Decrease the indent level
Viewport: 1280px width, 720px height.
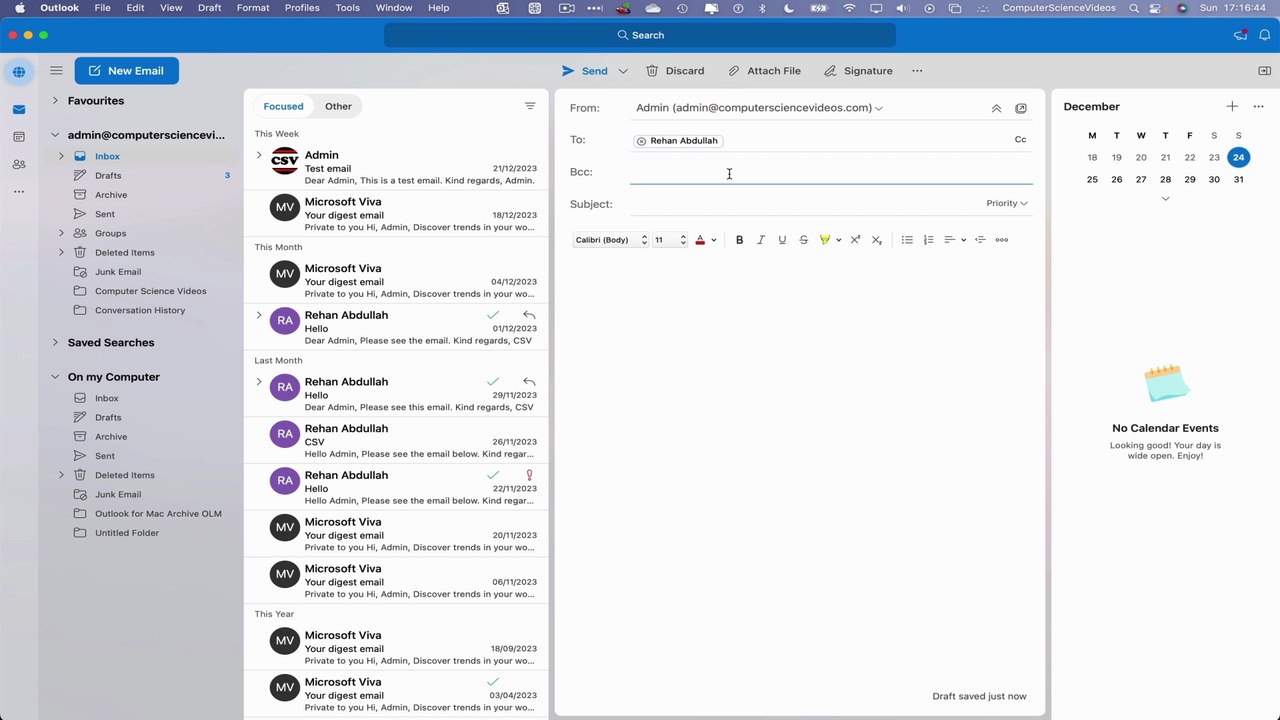980,240
